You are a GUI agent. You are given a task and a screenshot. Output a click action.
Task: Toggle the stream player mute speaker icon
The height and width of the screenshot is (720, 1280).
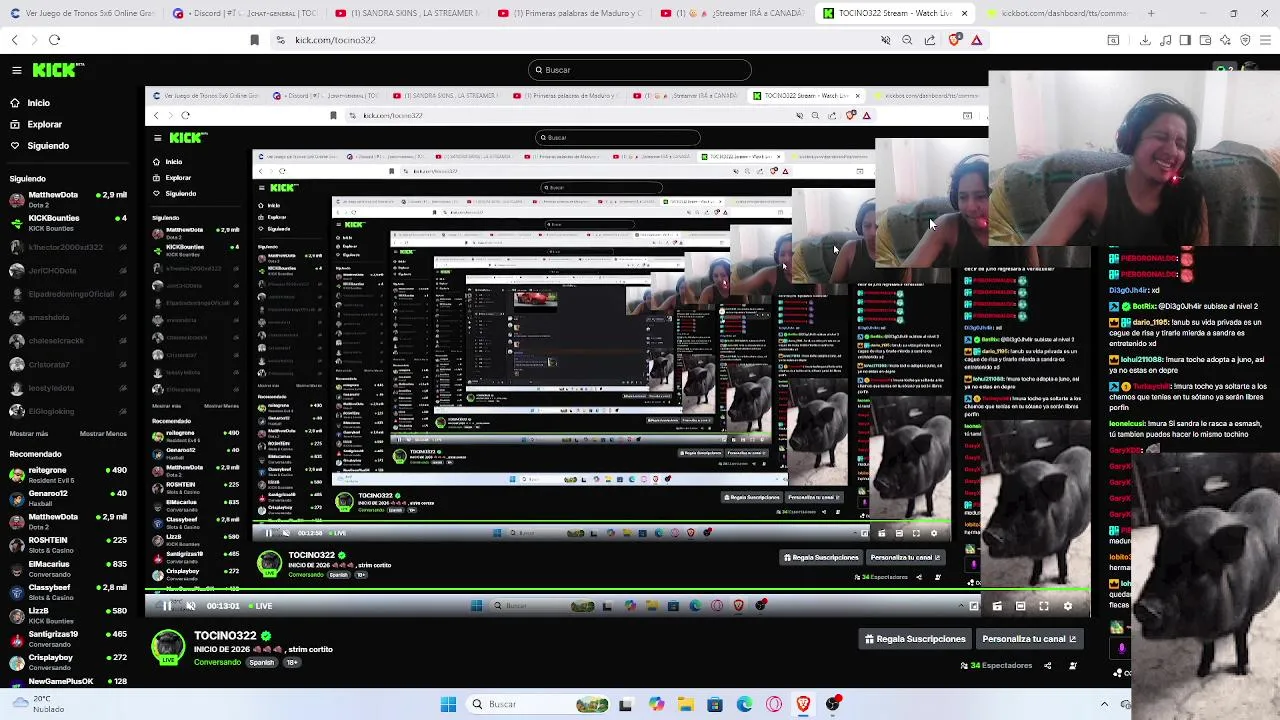point(191,606)
